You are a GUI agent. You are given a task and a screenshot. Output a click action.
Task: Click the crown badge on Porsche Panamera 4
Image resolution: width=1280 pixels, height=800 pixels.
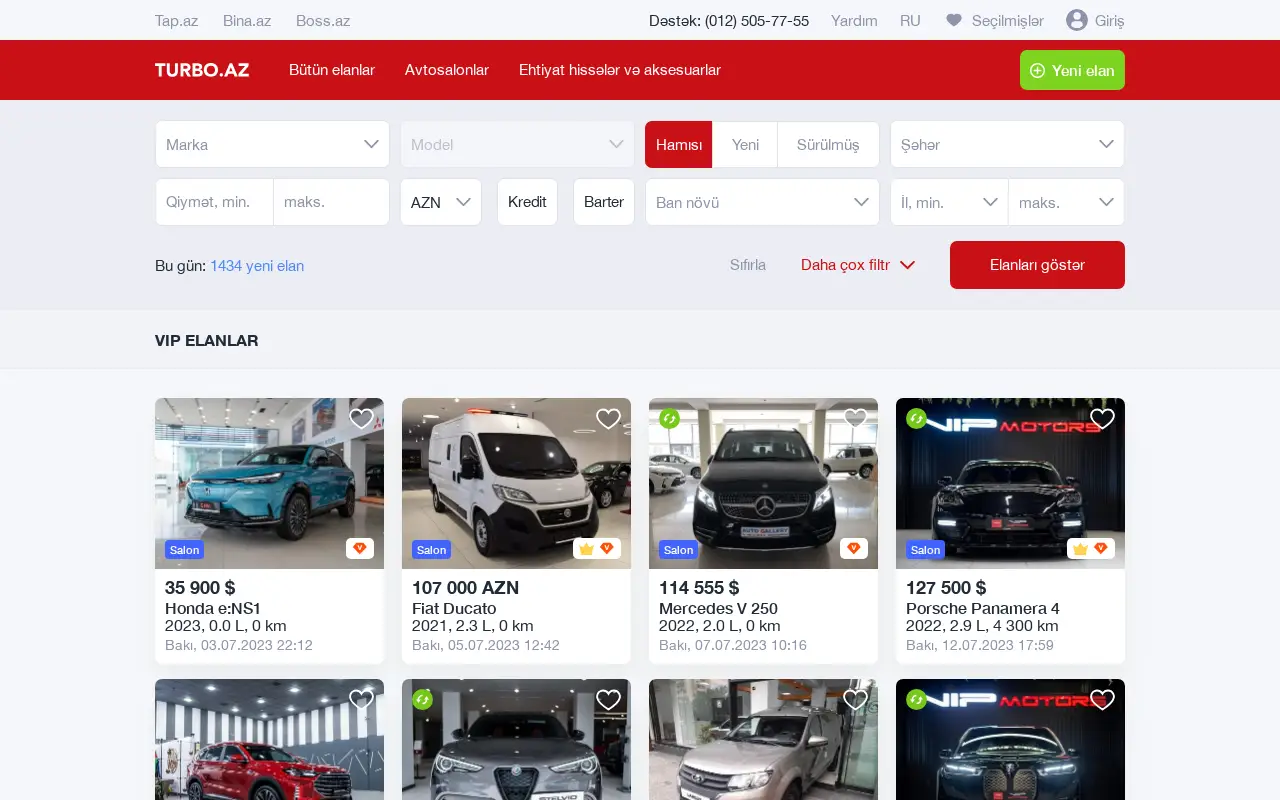[x=1080, y=549]
